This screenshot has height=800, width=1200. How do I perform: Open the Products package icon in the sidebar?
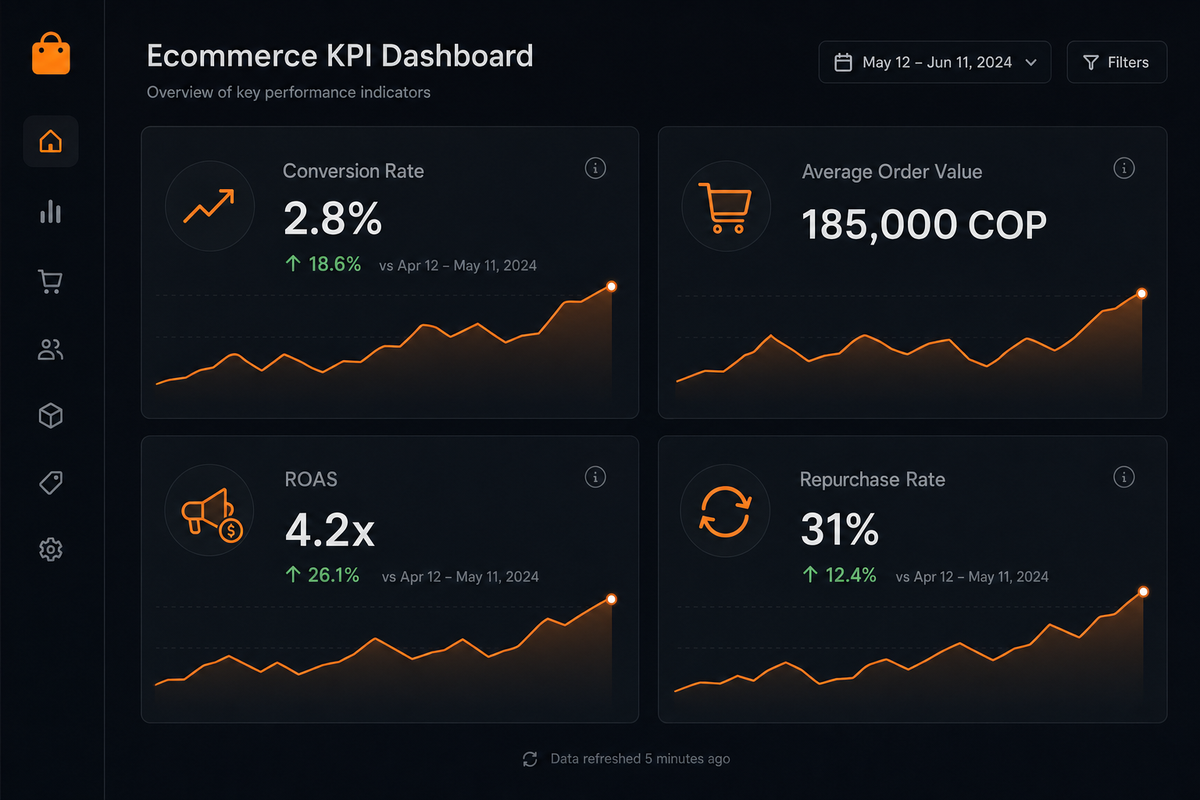50,415
